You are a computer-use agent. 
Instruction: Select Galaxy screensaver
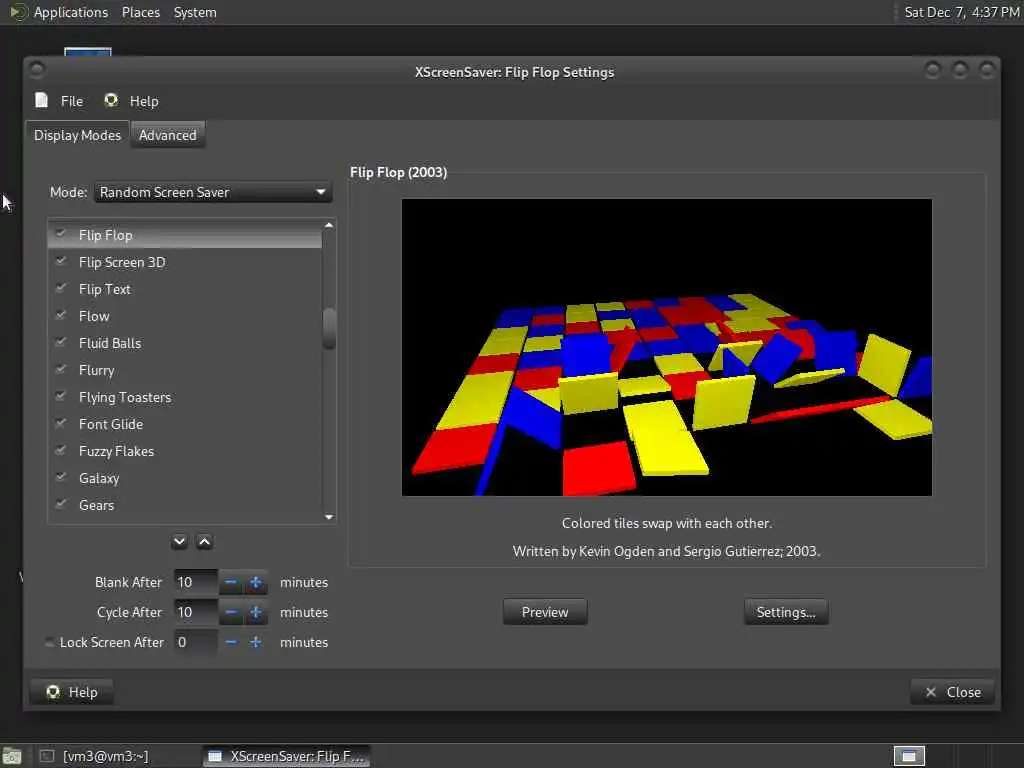[x=185, y=478]
